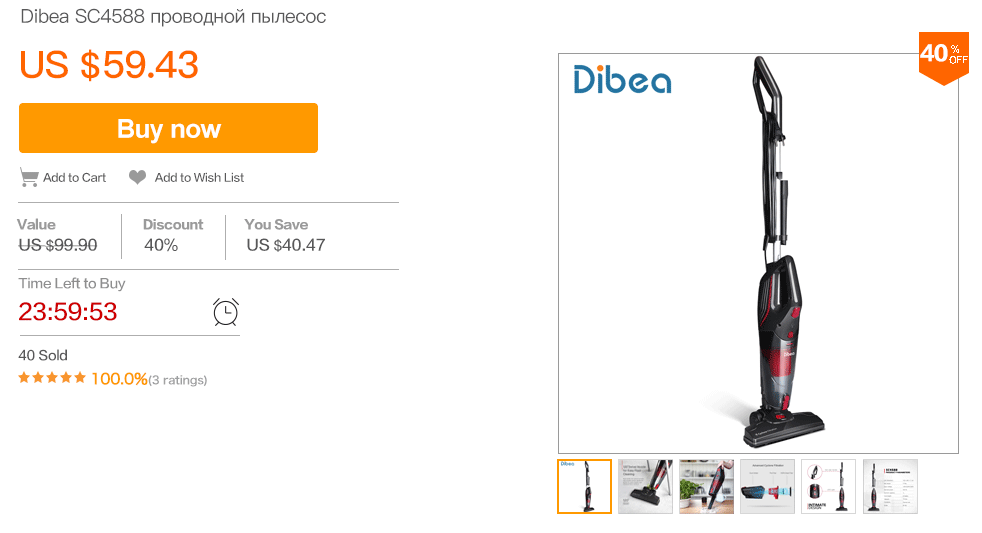Click the wish list heart icon
Screen dimensions: 982x533
(x=137, y=177)
